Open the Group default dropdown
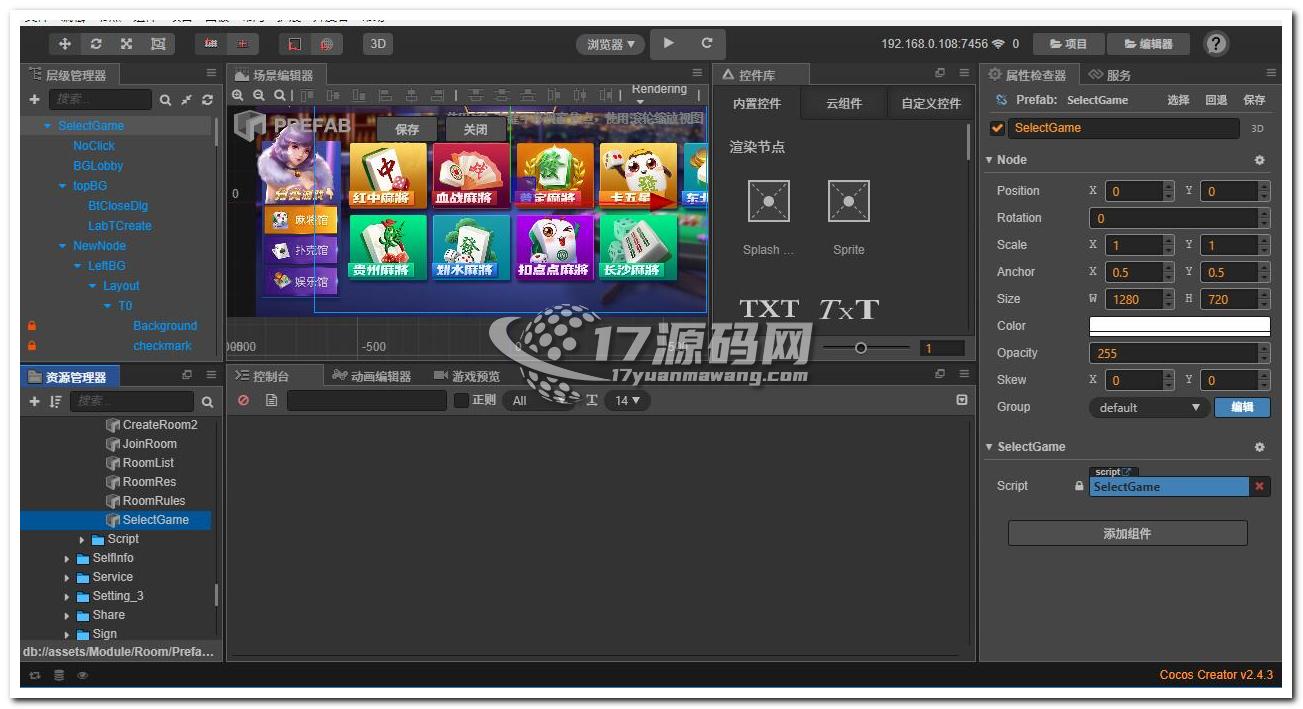The height and width of the screenshot is (709, 1303). 1148,407
